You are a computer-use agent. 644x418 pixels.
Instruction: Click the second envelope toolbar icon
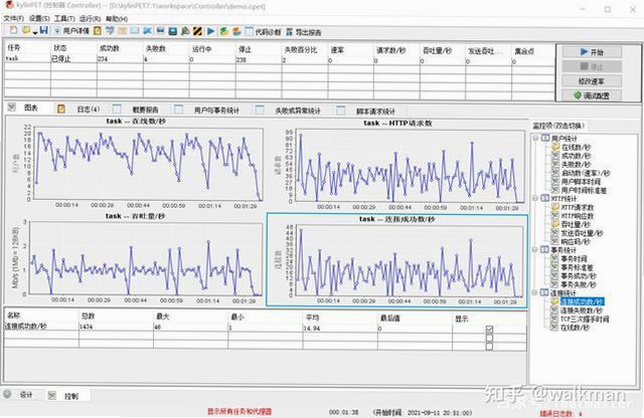coord(135,31)
